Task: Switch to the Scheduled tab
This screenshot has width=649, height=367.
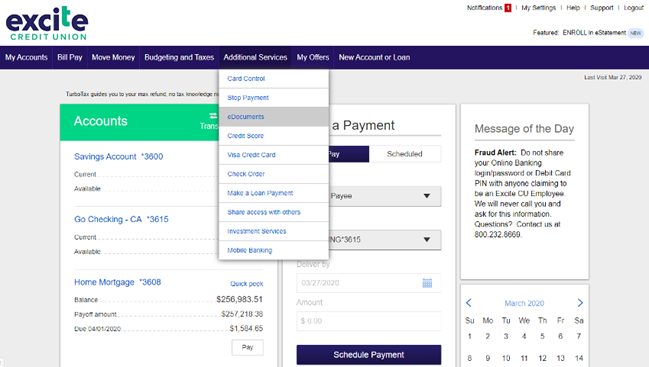Action: [404, 154]
